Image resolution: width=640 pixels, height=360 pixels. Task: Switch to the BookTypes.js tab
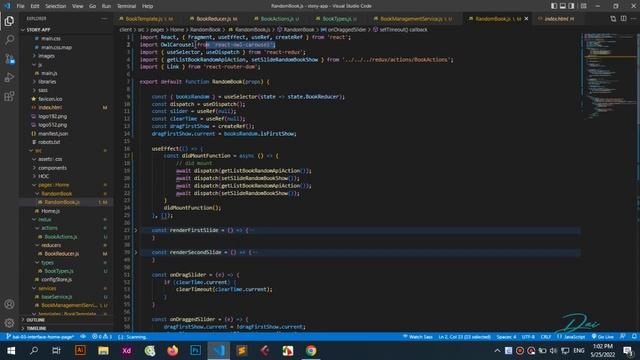click(337, 19)
